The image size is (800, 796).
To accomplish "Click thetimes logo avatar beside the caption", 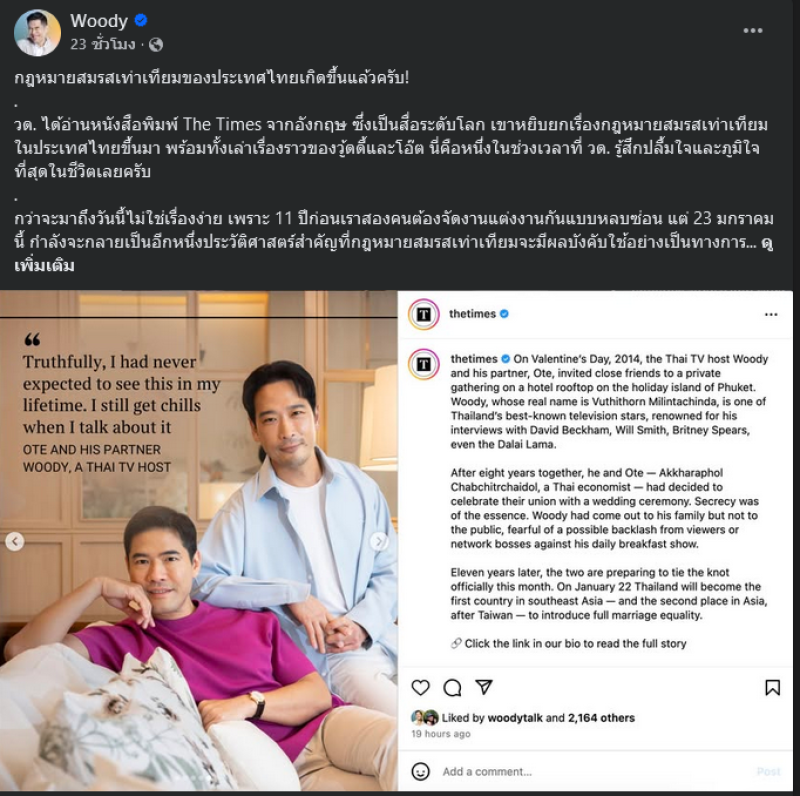I will pos(423,364).
